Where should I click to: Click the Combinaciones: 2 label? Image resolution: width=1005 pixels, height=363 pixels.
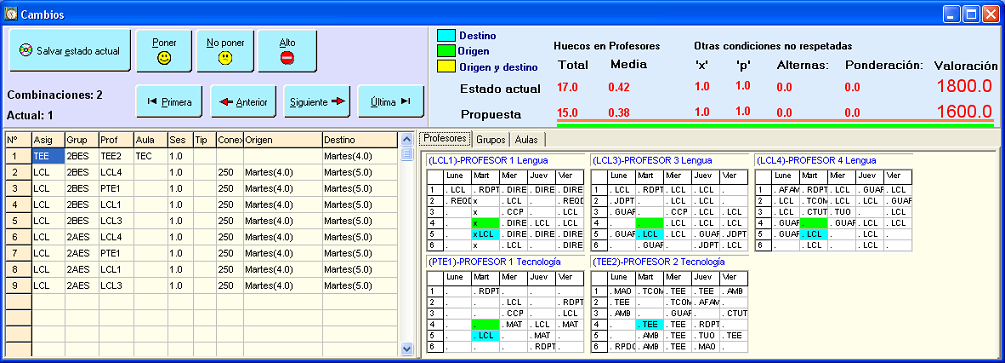(55, 95)
